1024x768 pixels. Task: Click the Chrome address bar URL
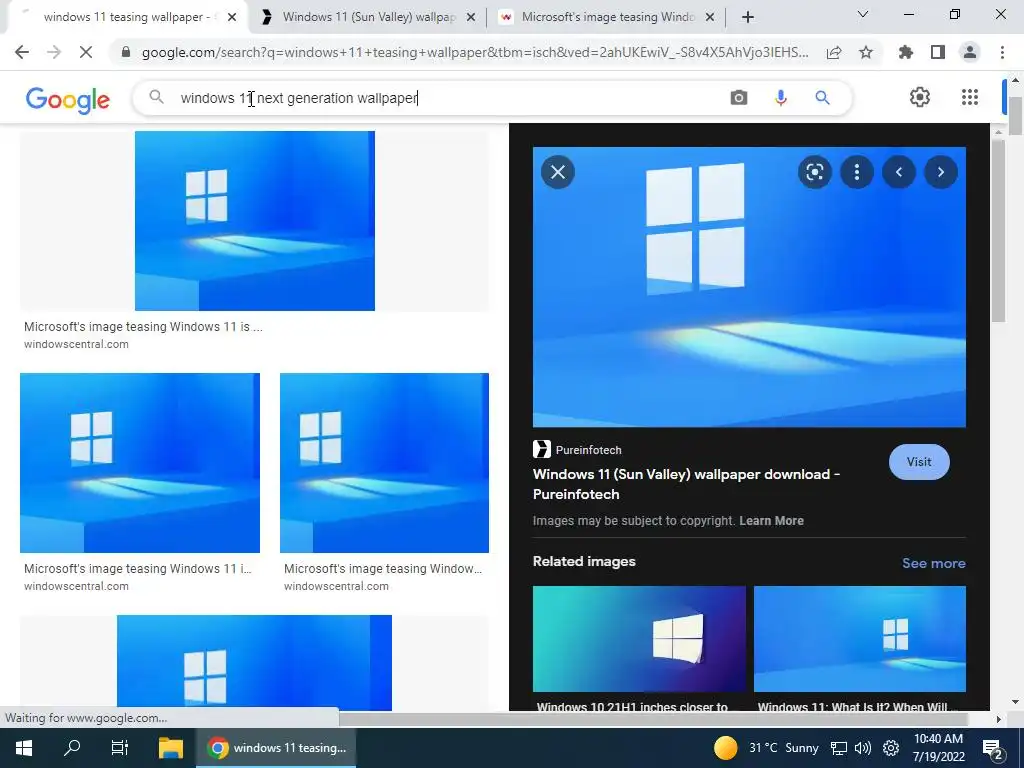475,52
